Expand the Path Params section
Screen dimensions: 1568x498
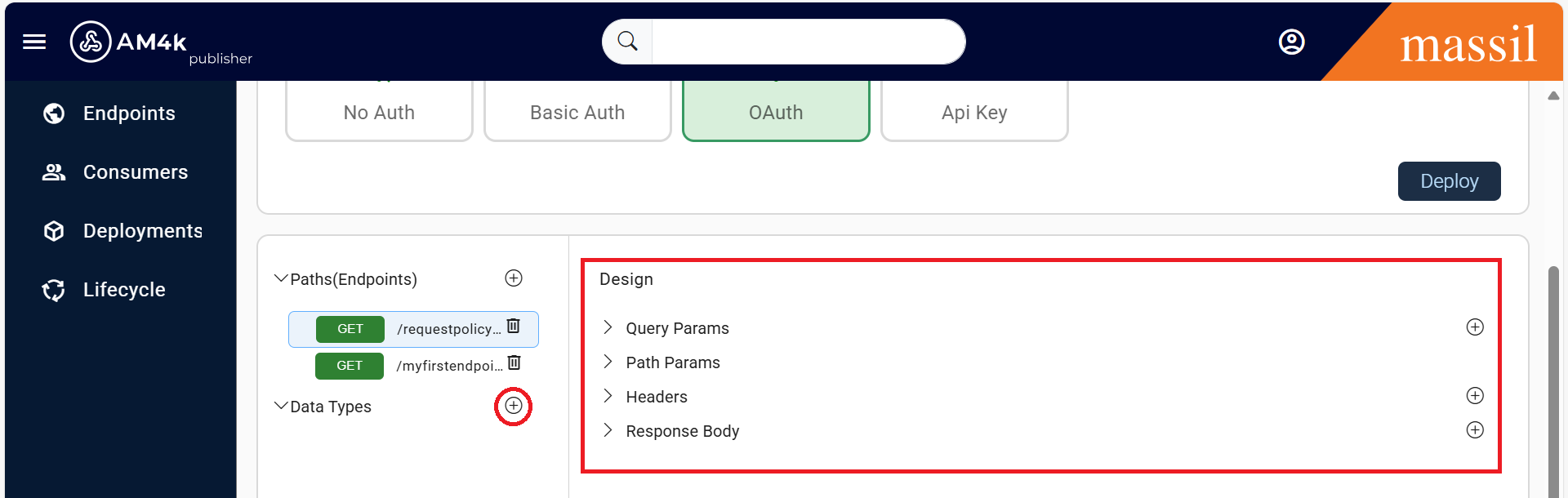click(608, 362)
